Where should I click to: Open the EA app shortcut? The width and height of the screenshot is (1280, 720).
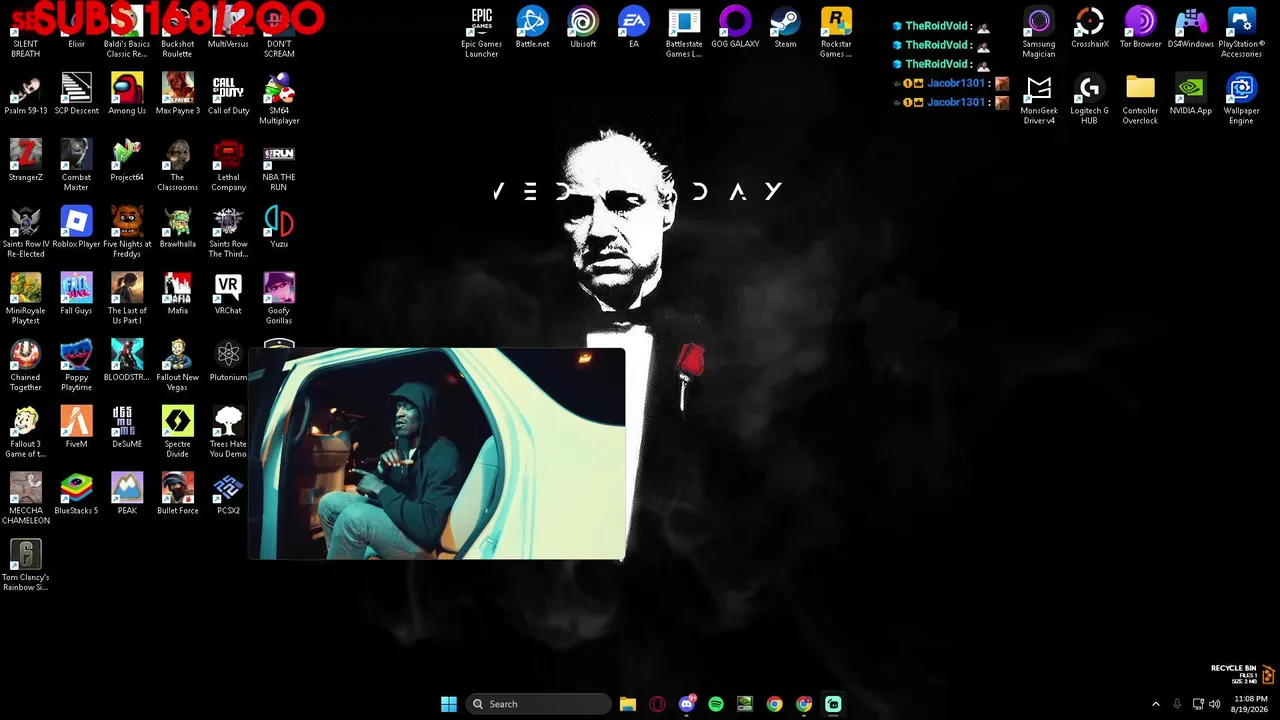click(x=634, y=28)
